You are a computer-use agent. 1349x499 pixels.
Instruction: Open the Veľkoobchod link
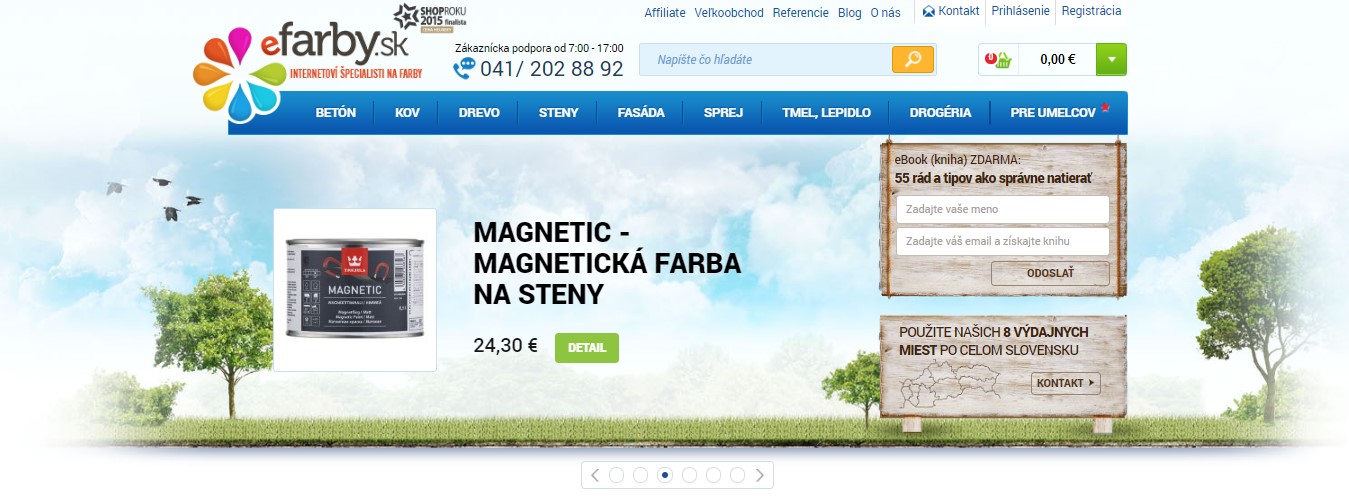727,13
